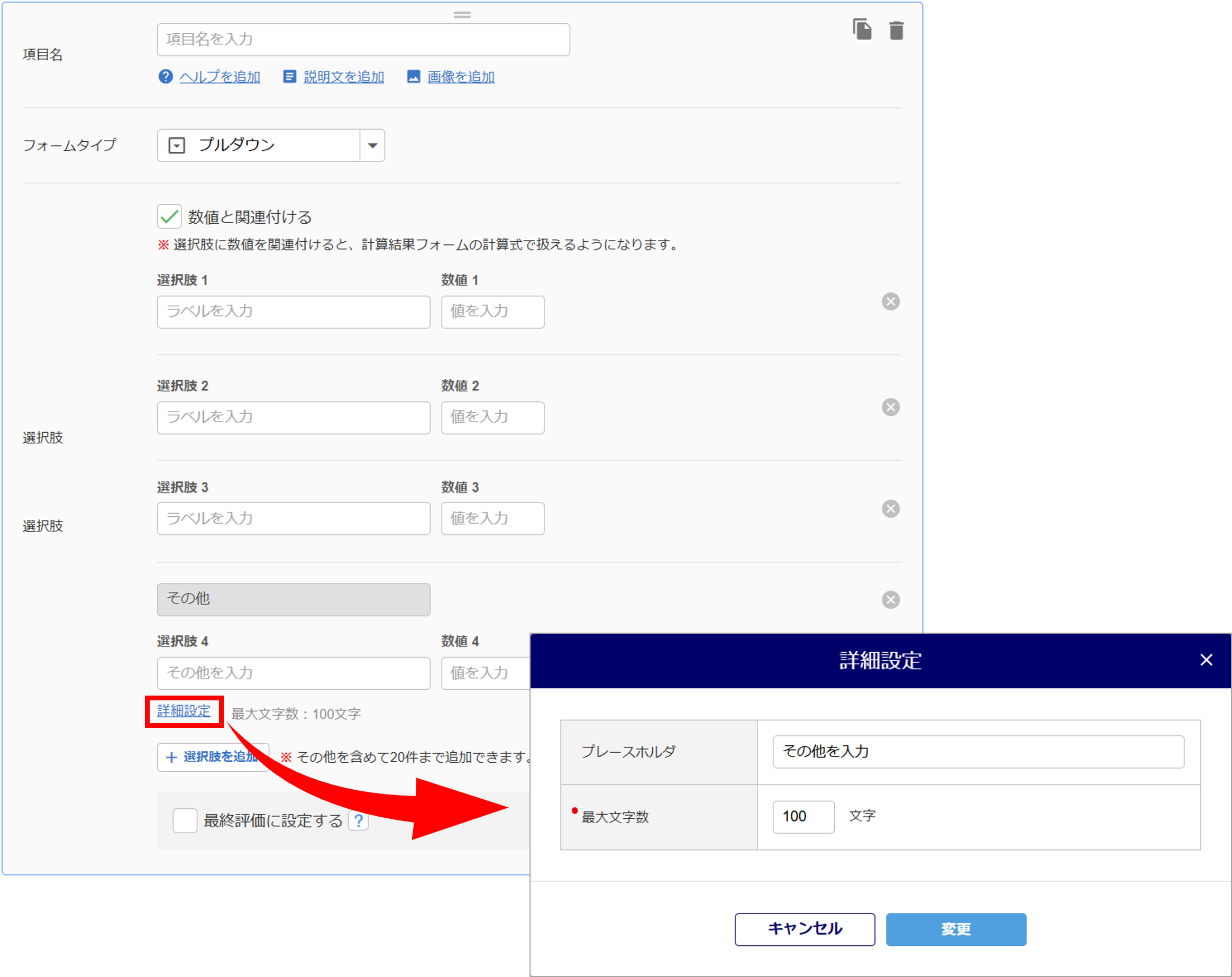Close the 詳細設定 dialog
This screenshot has height=977, width=1232.
1206,660
